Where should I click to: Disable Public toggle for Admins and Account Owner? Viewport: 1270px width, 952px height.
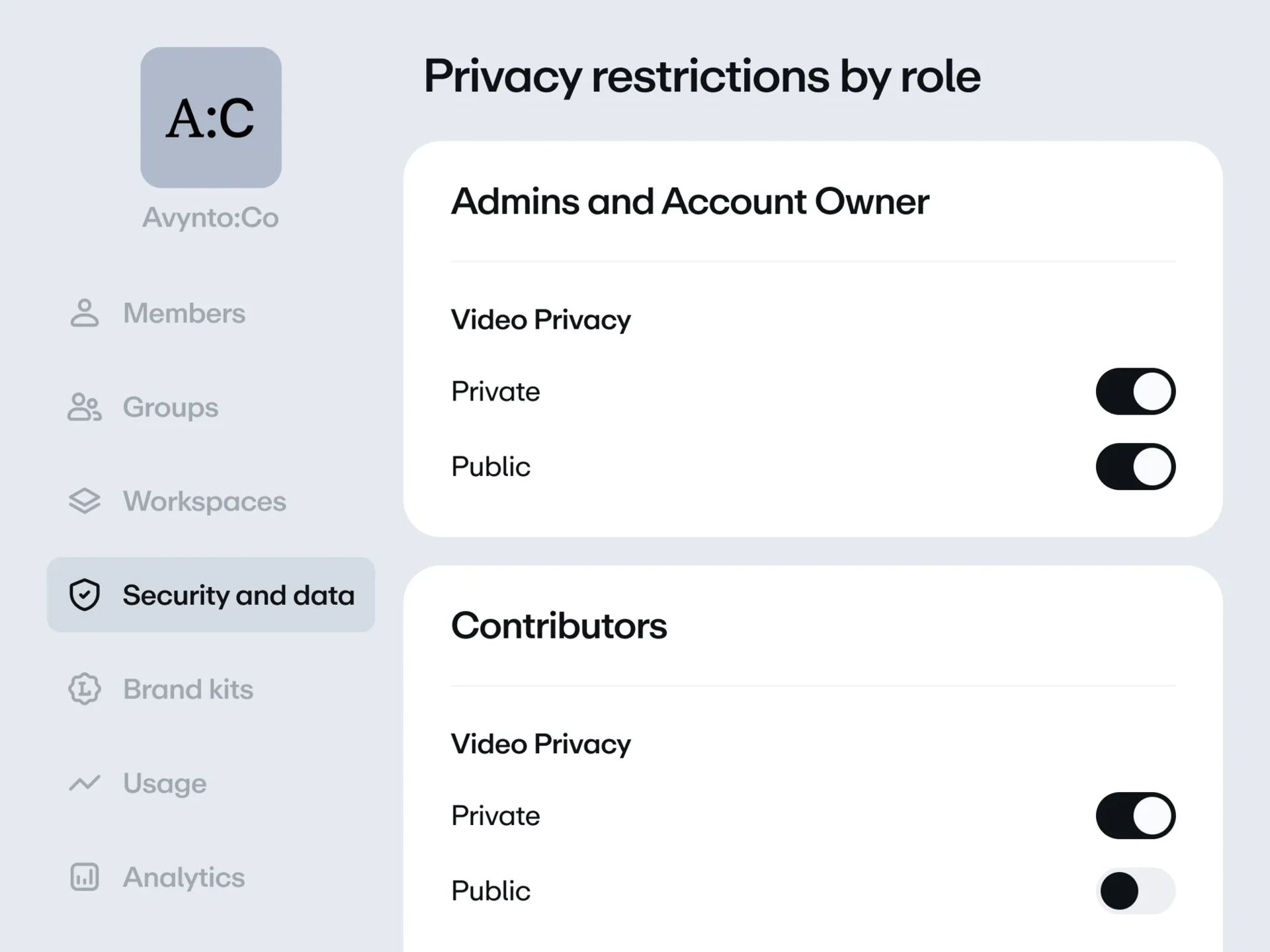click(x=1135, y=467)
